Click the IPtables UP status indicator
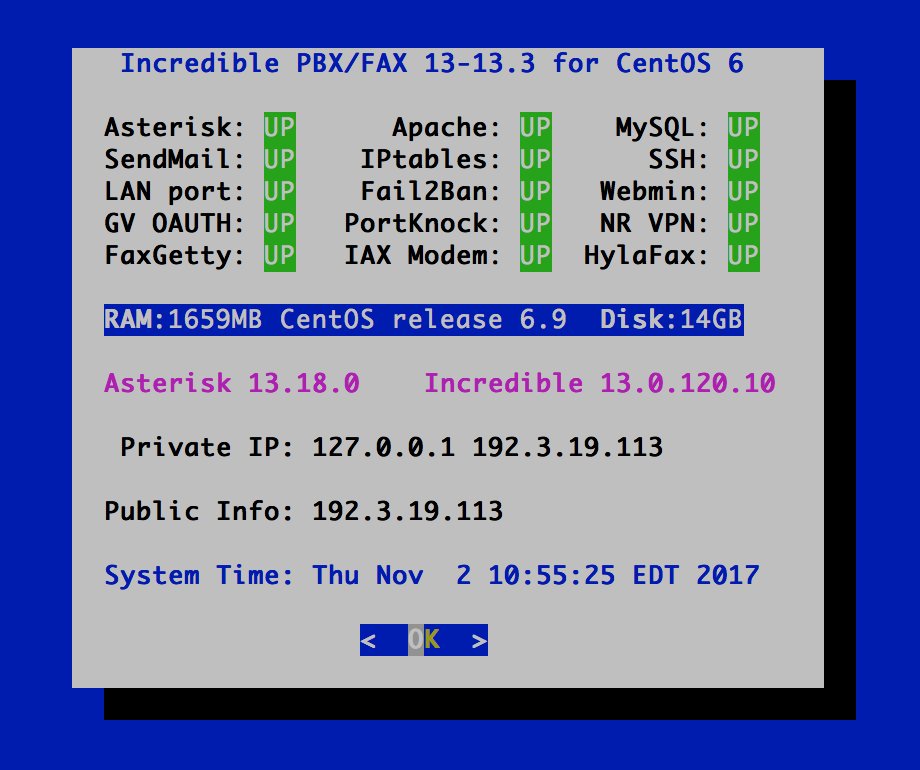 pyautogui.click(x=536, y=160)
